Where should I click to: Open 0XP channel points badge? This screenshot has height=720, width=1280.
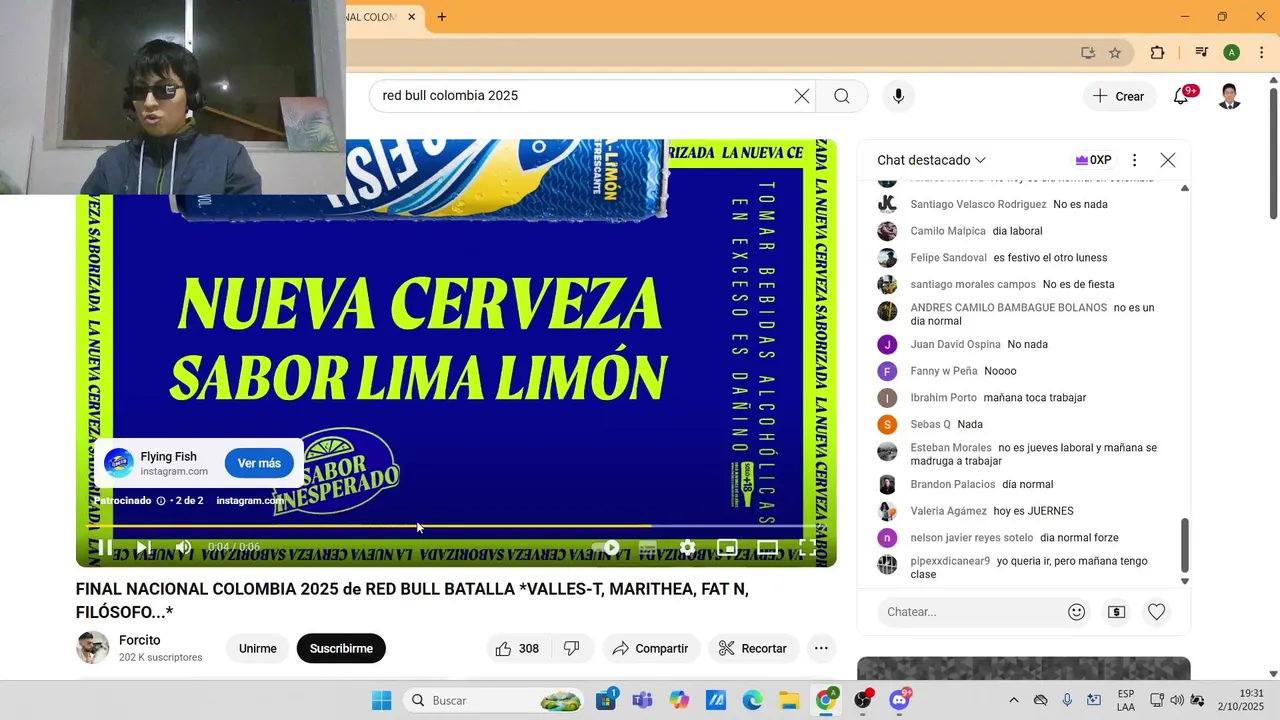[1093, 160]
